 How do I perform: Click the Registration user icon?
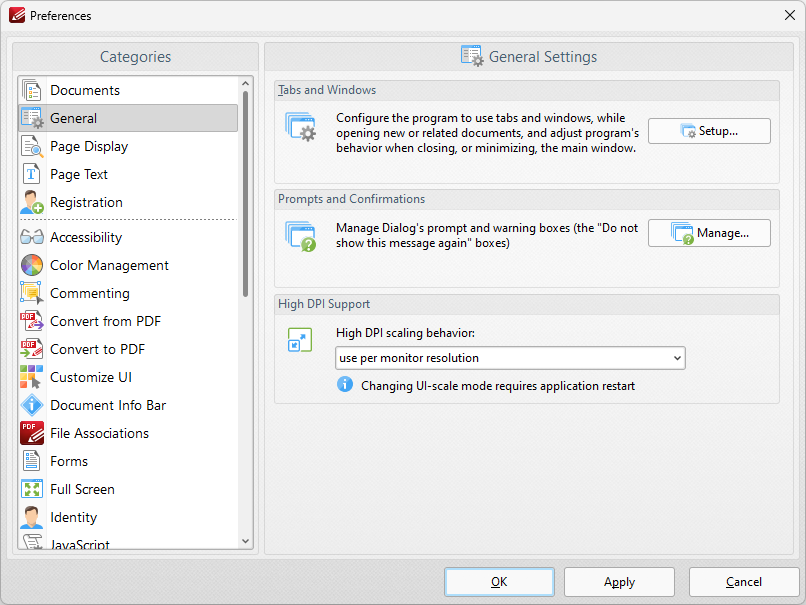pos(32,203)
